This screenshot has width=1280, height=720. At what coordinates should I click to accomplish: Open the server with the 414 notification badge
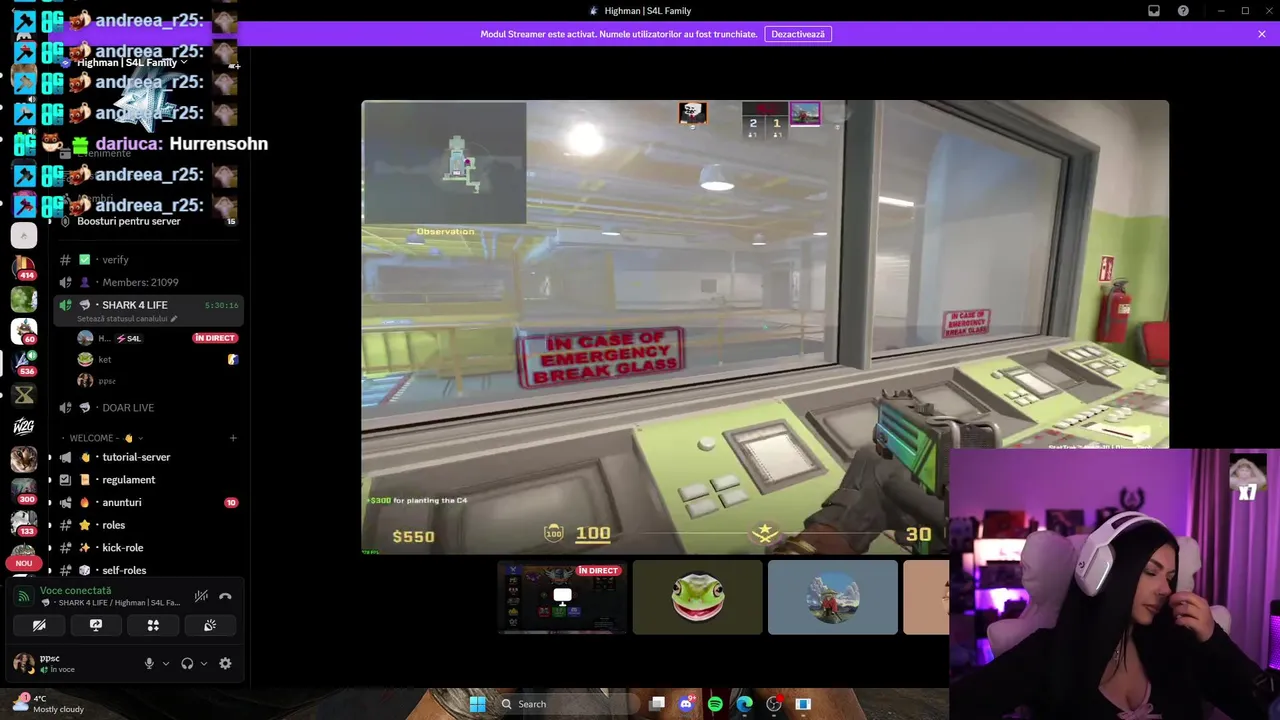click(24, 267)
